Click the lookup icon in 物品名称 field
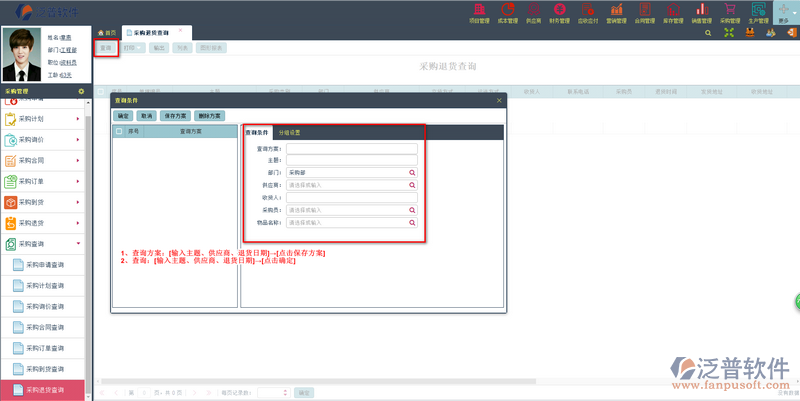800x401 pixels. 412,222
